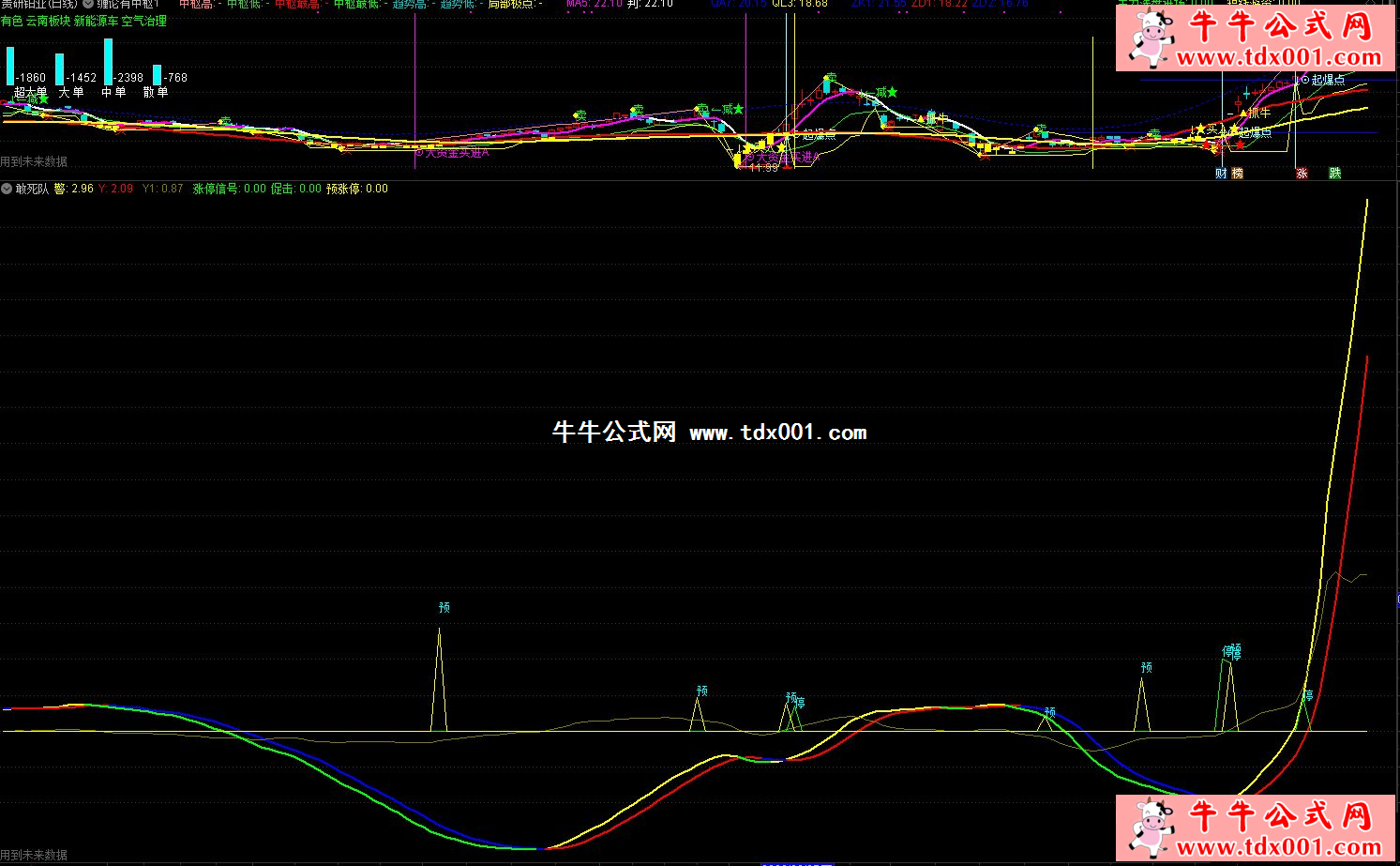The image size is (1400, 866).
Task: Select the 有色 sector label
Action: (x=11, y=21)
